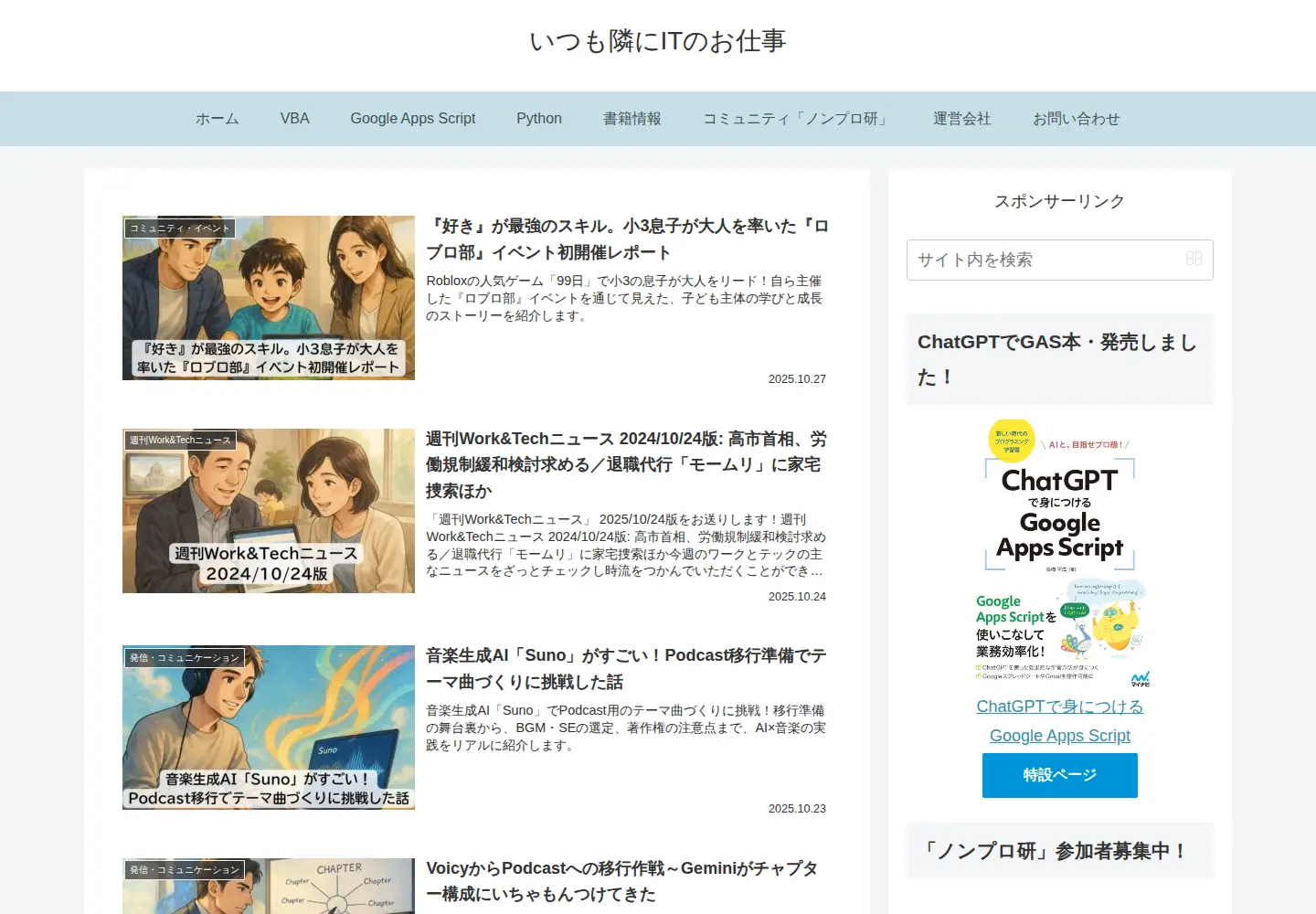The height and width of the screenshot is (914, 1316).
Task: Click the site title いつも隣にITのお仕事
Action: tap(658, 41)
